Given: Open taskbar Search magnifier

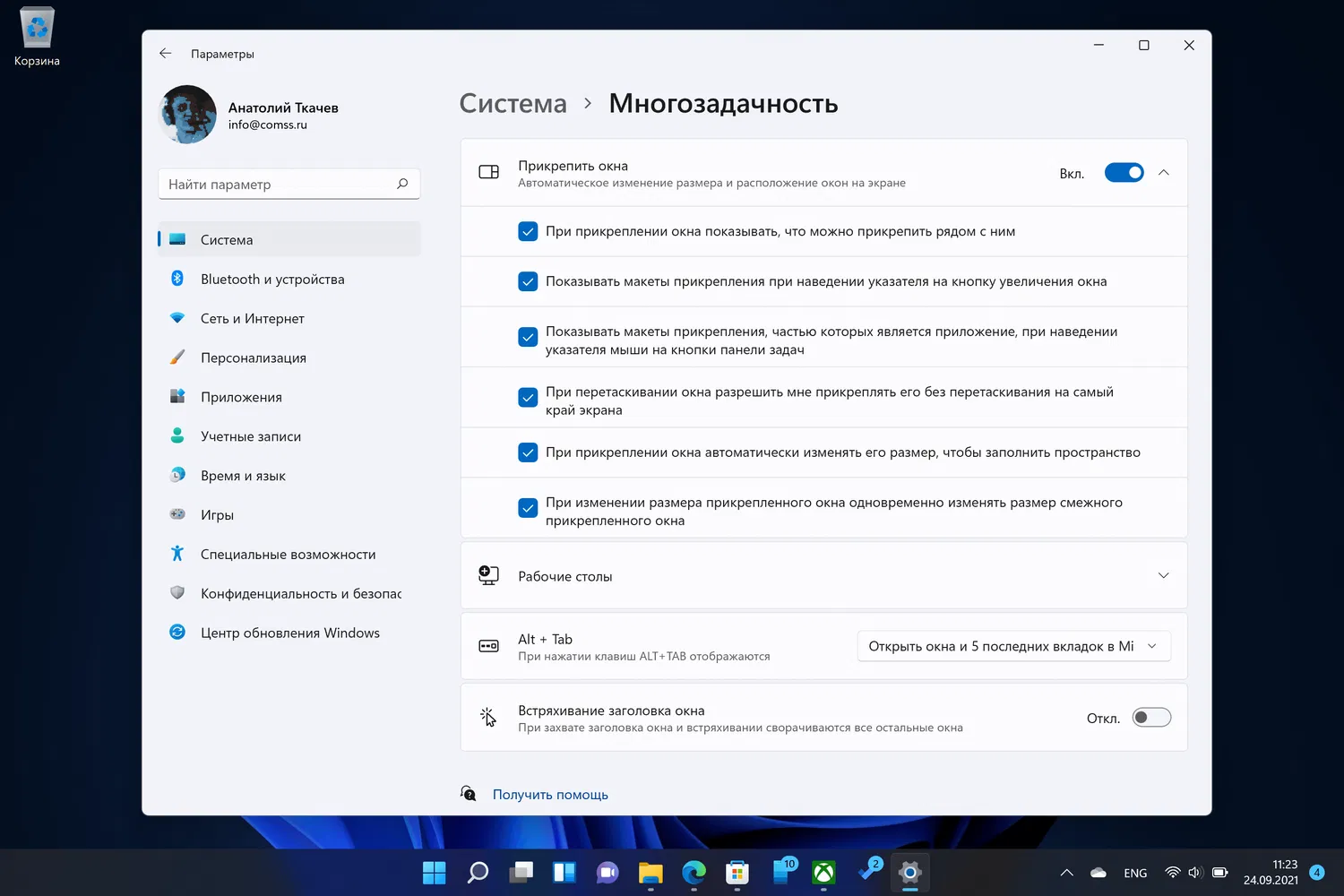Looking at the screenshot, I should (478, 872).
